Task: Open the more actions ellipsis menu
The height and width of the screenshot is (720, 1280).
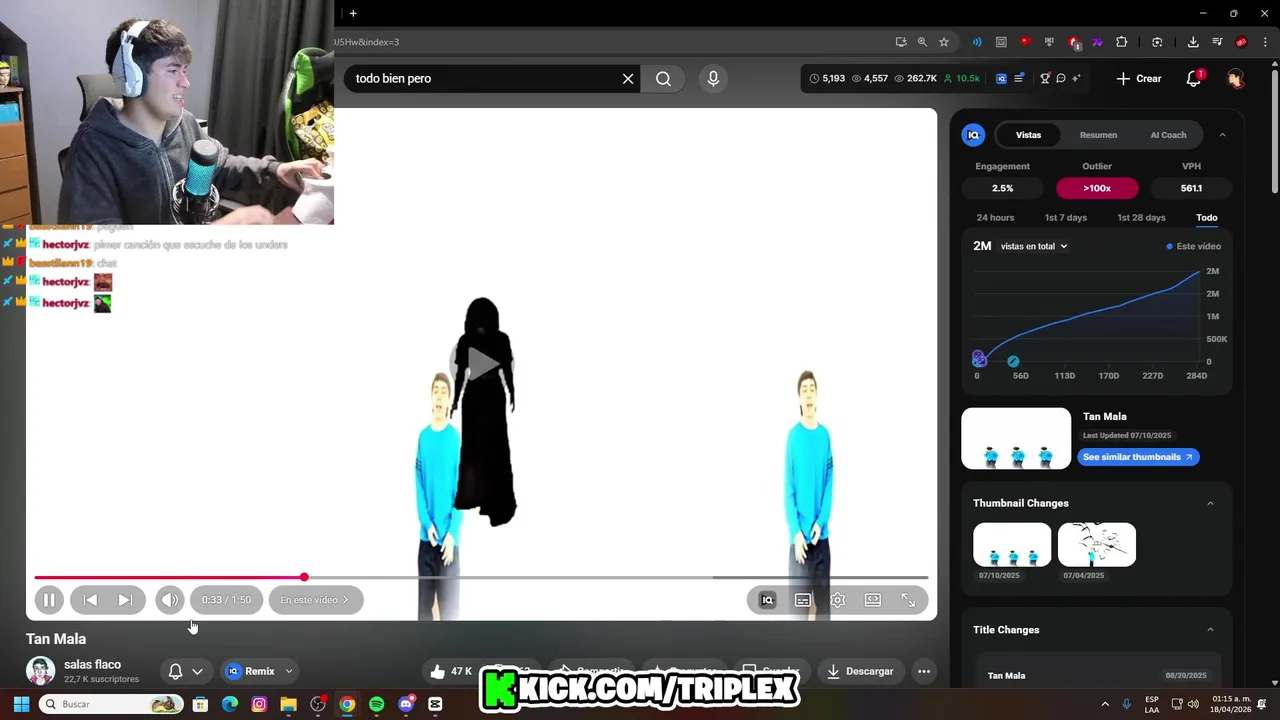Action: click(x=924, y=671)
